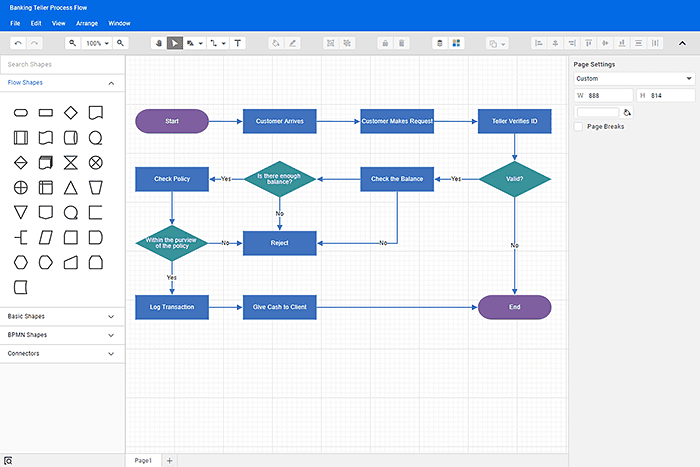This screenshot has width=700, height=467.
Task: Open the Window menu
Action: pyautogui.click(x=119, y=23)
